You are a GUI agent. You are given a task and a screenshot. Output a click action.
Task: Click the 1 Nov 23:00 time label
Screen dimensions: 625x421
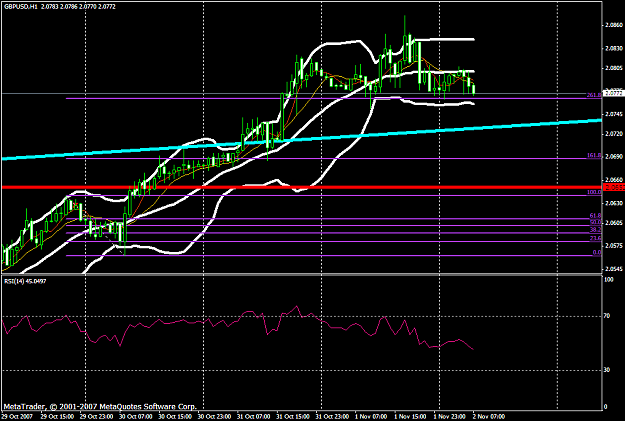click(x=450, y=417)
